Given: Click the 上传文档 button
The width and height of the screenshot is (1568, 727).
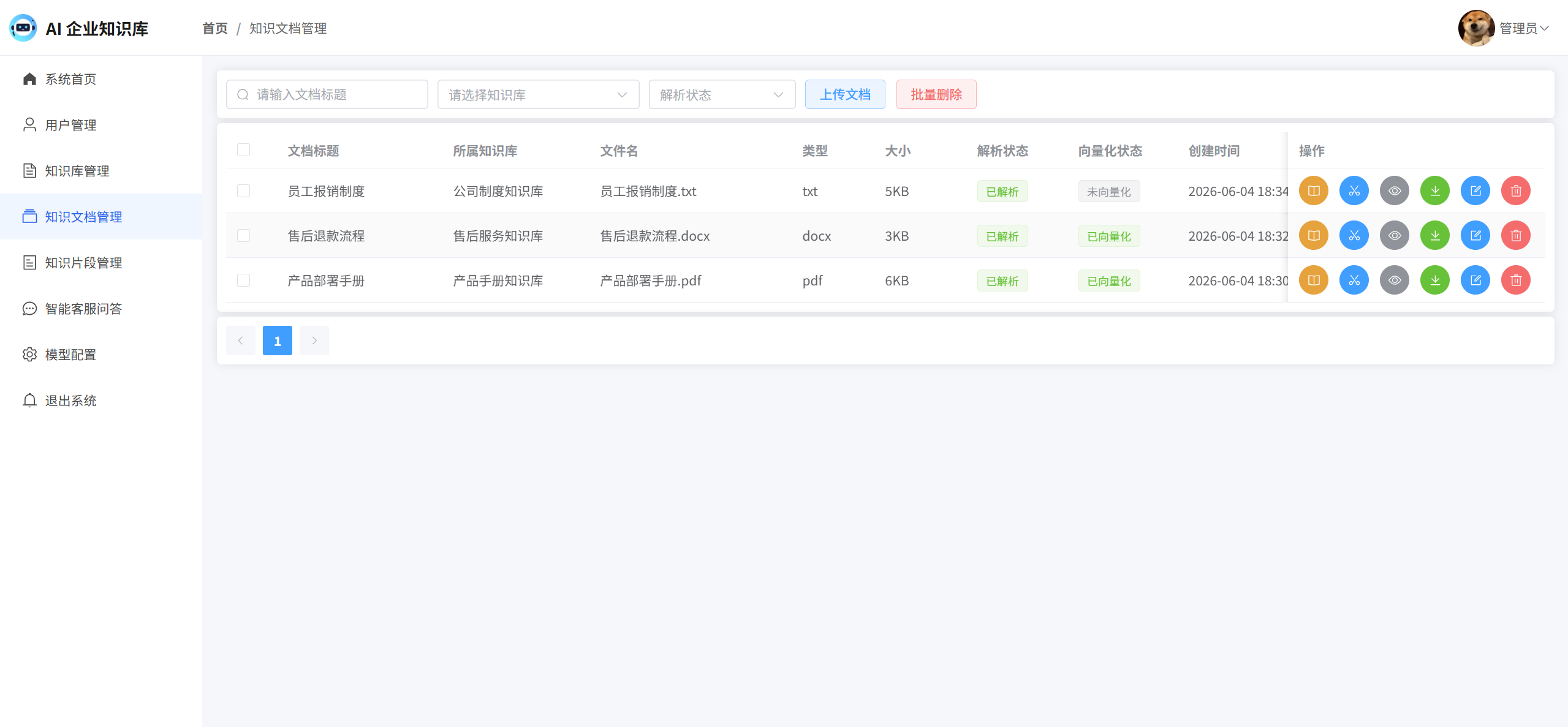Looking at the screenshot, I should (845, 94).
